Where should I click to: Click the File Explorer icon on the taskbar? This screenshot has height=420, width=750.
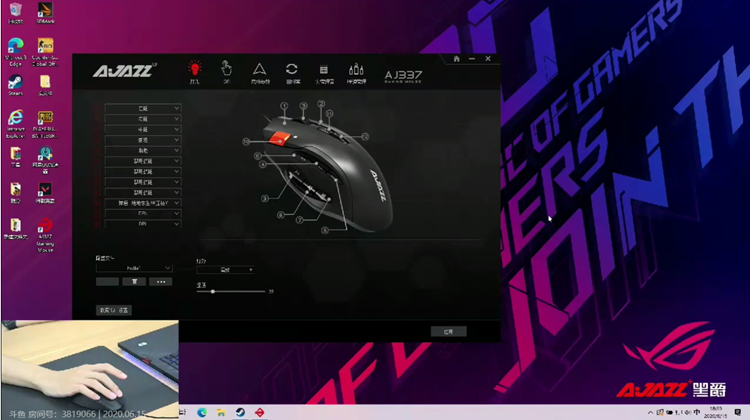point(221,412)
